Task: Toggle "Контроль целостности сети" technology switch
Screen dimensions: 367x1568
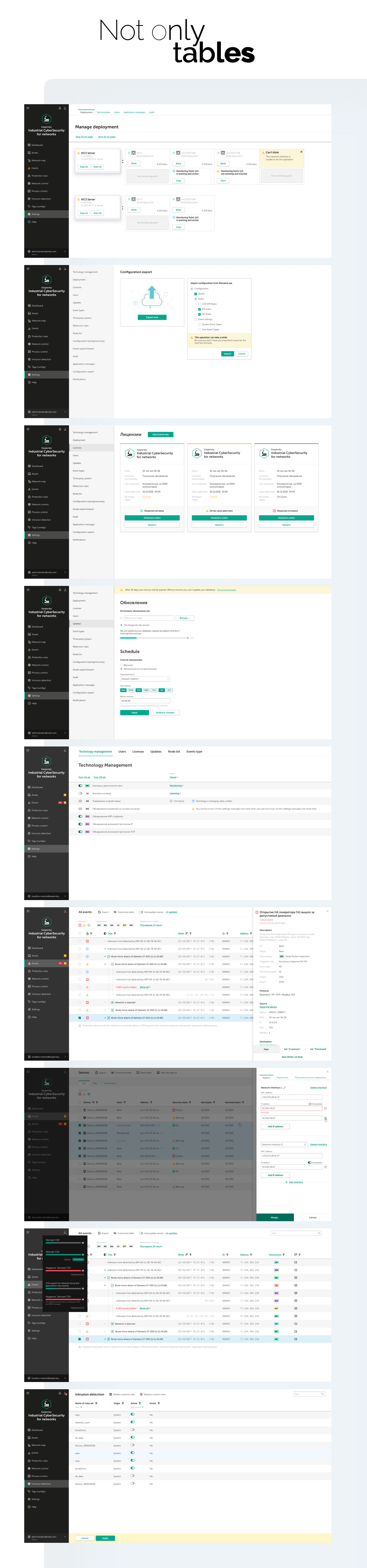Action: (x=80, y=786)
